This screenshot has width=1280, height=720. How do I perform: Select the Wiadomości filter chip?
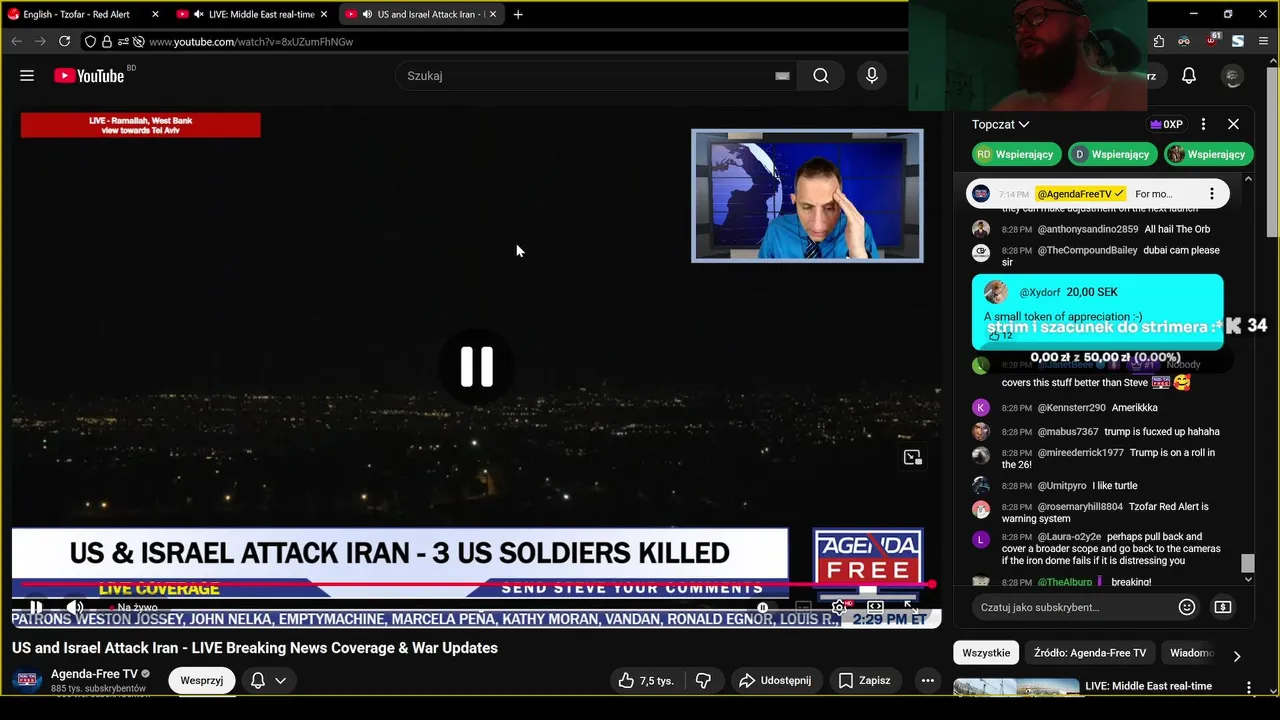pos(1192,653)
